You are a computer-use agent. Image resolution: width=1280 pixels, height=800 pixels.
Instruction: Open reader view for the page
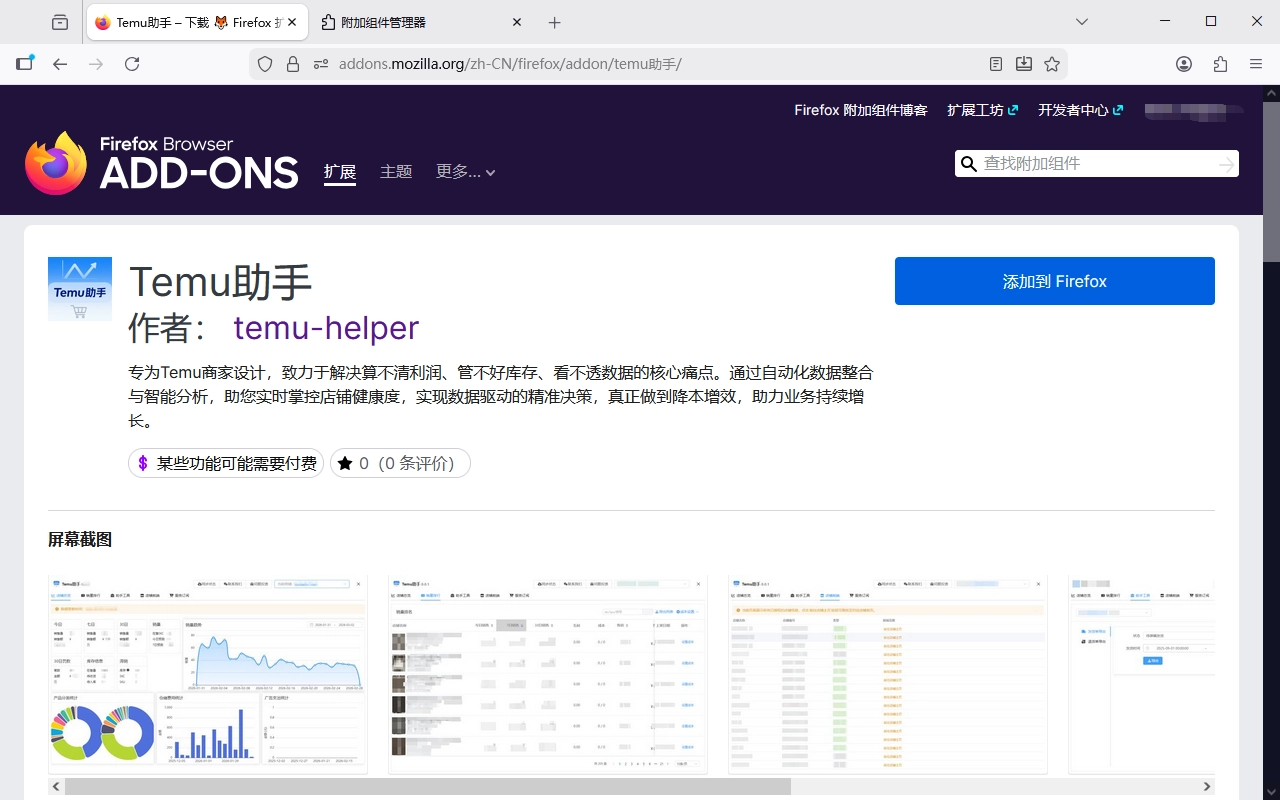[996, 63]
